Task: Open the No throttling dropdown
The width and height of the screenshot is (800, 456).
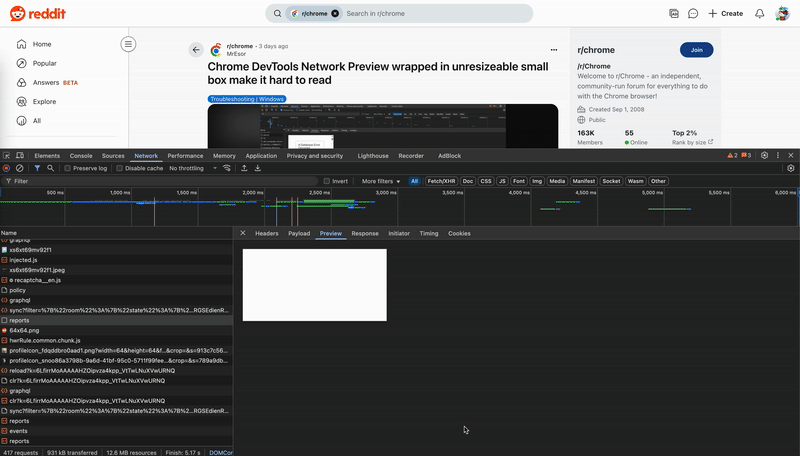Action: tap(193, 168)
